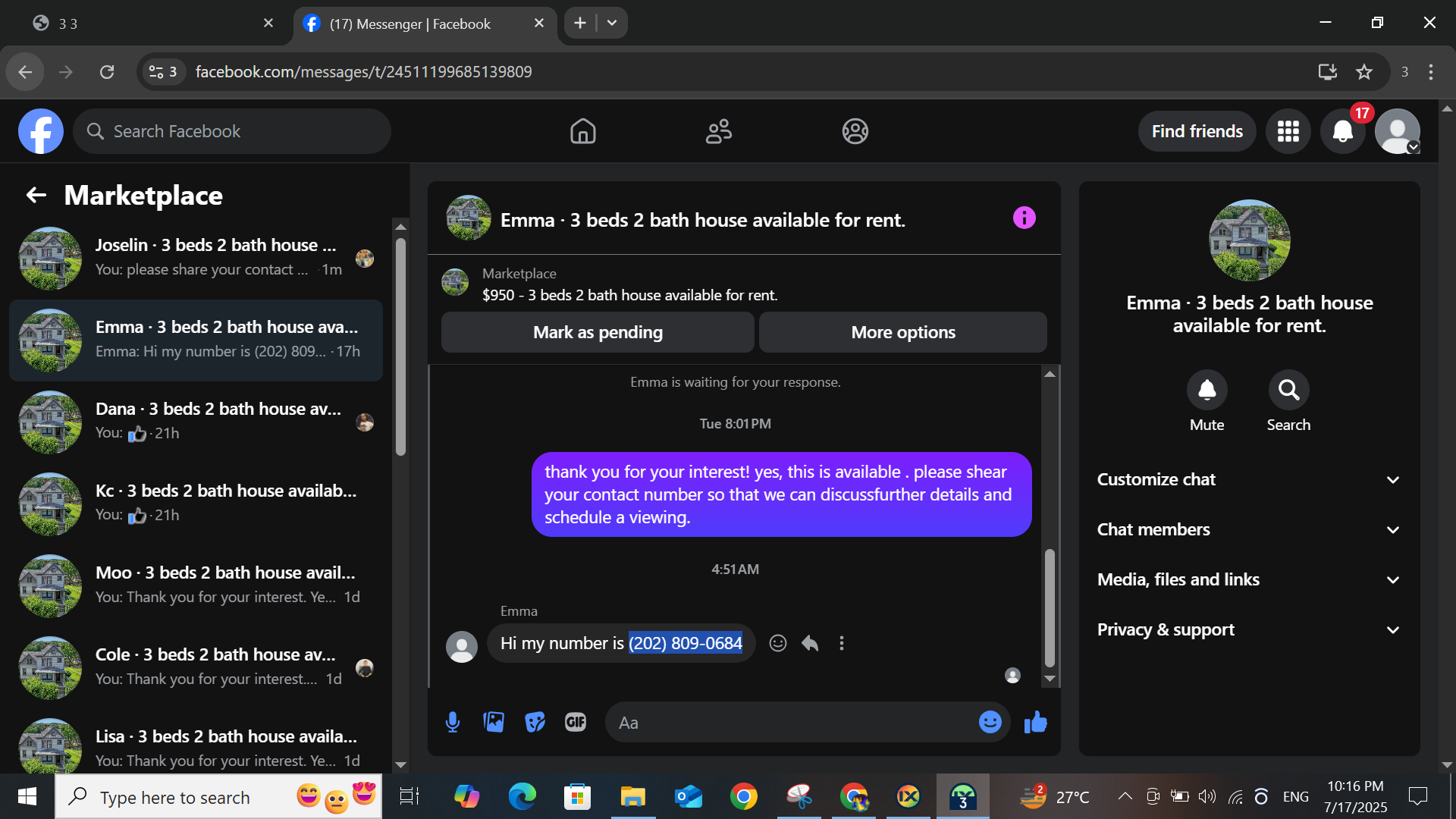This screenshot has height=819, width=1456.
Task: Expand Media, files and links section
Action: tap(1249, 579)
